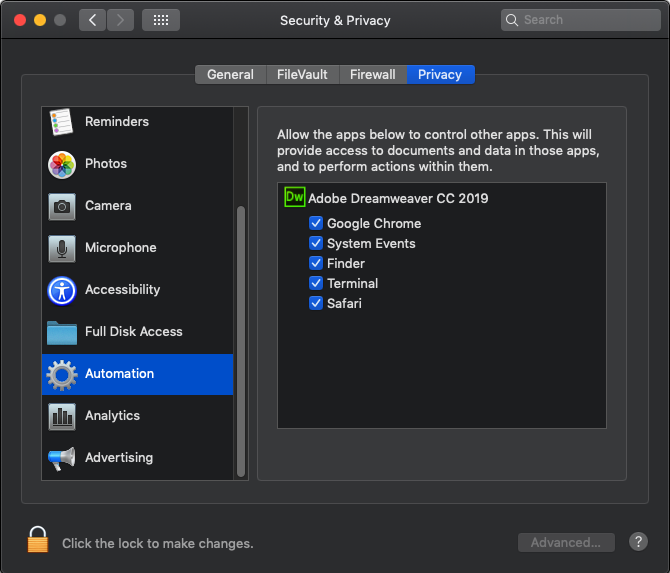The image size is (670, 573).
Task: Click the back arrow in toolbar
Action: tap(92, 20)
